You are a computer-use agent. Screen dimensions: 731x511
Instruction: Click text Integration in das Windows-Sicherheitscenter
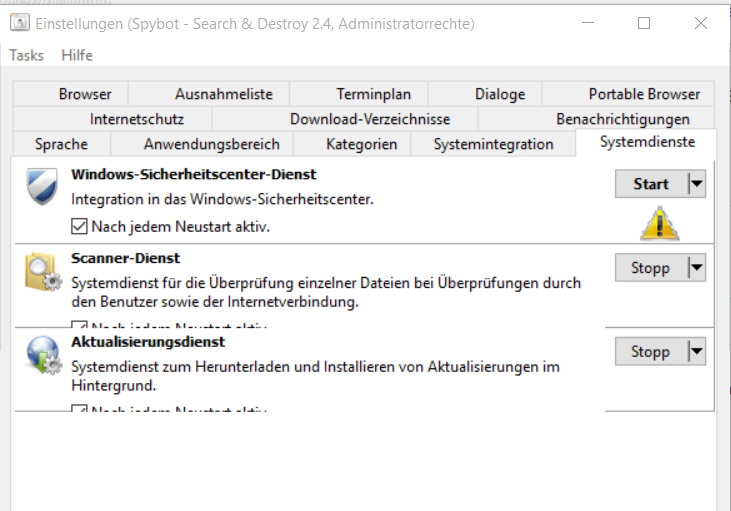[222, 200]
